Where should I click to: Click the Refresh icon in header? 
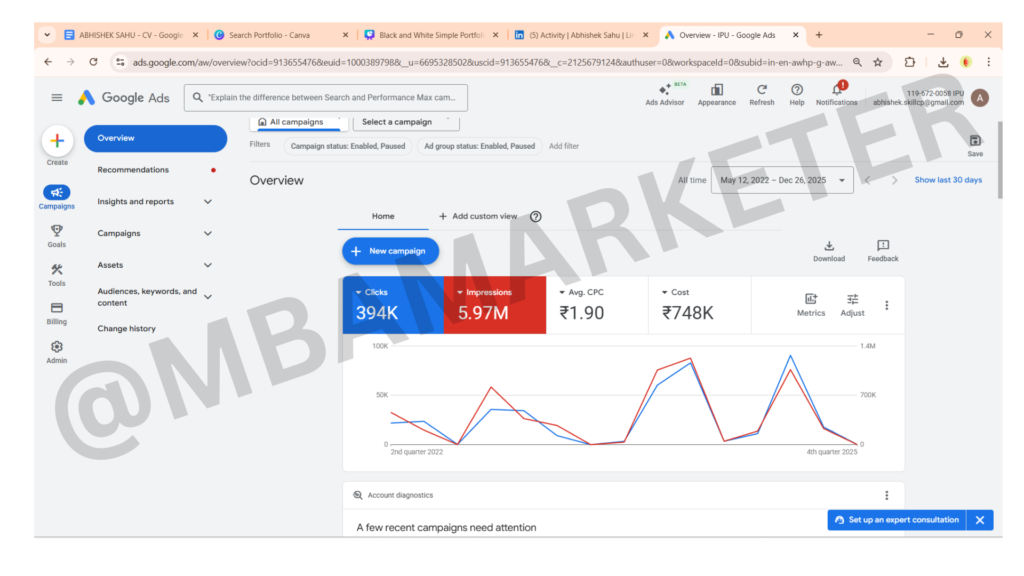(761, 90)
